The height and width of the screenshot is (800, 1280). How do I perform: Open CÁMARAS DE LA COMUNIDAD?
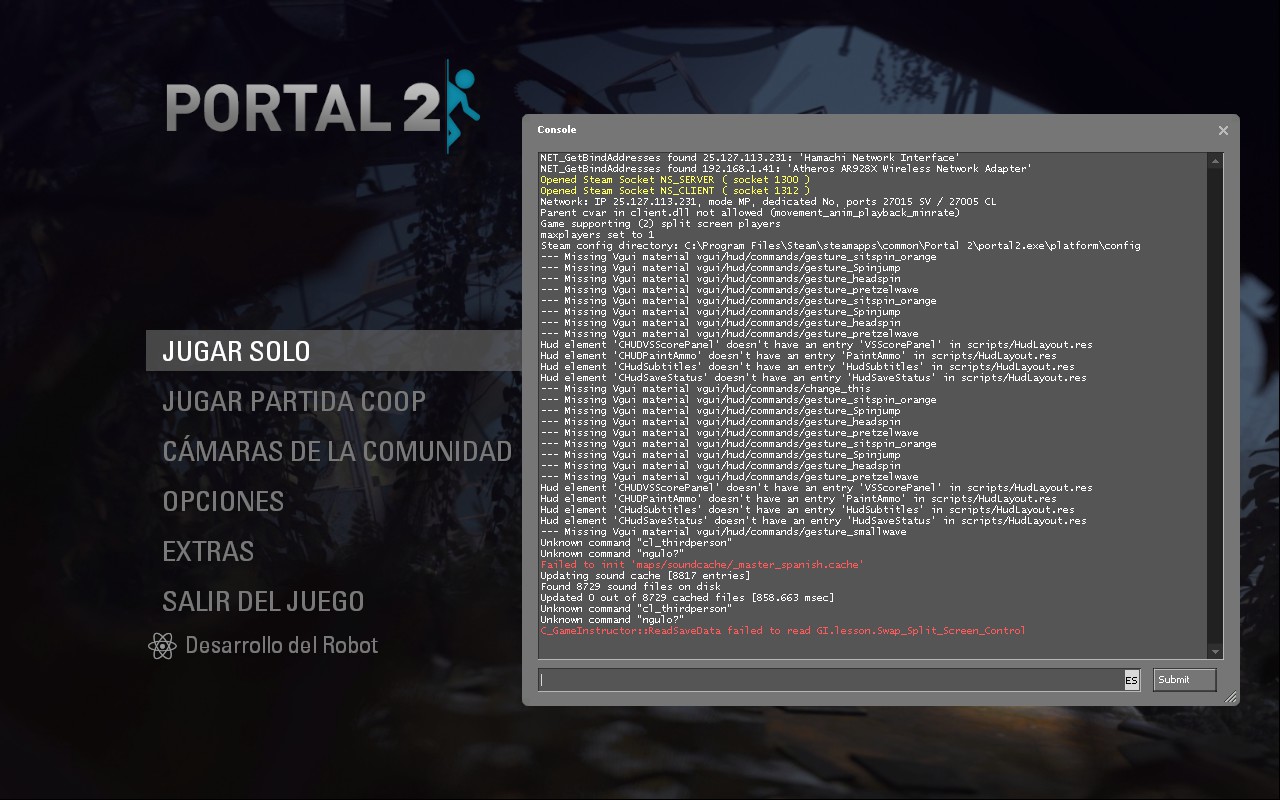point(337,451)
